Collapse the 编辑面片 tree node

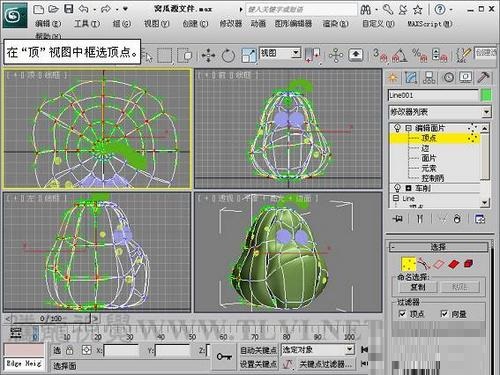(x=408, y=128)
